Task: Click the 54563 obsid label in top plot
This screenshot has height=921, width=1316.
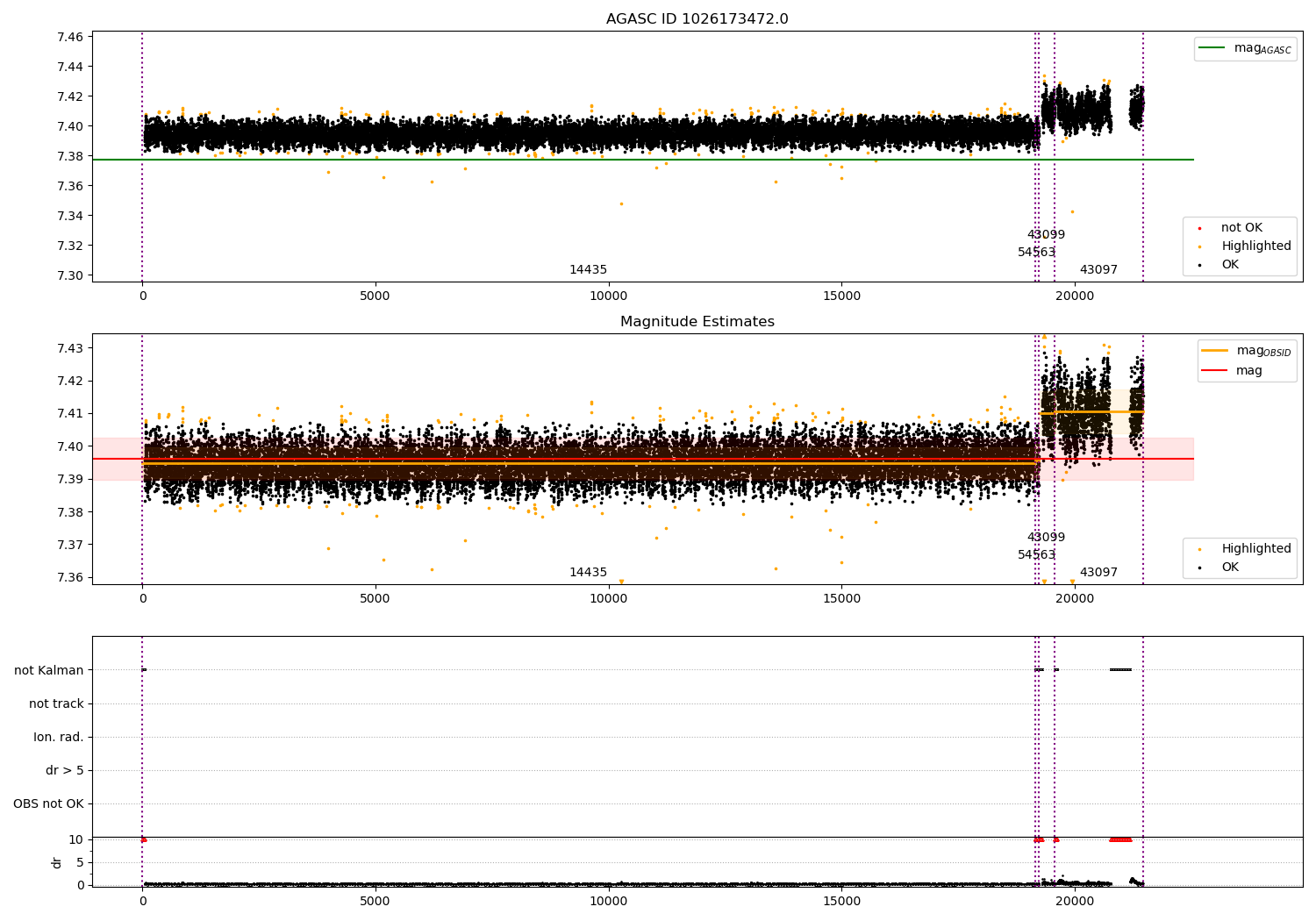Action: [1036, 253]
